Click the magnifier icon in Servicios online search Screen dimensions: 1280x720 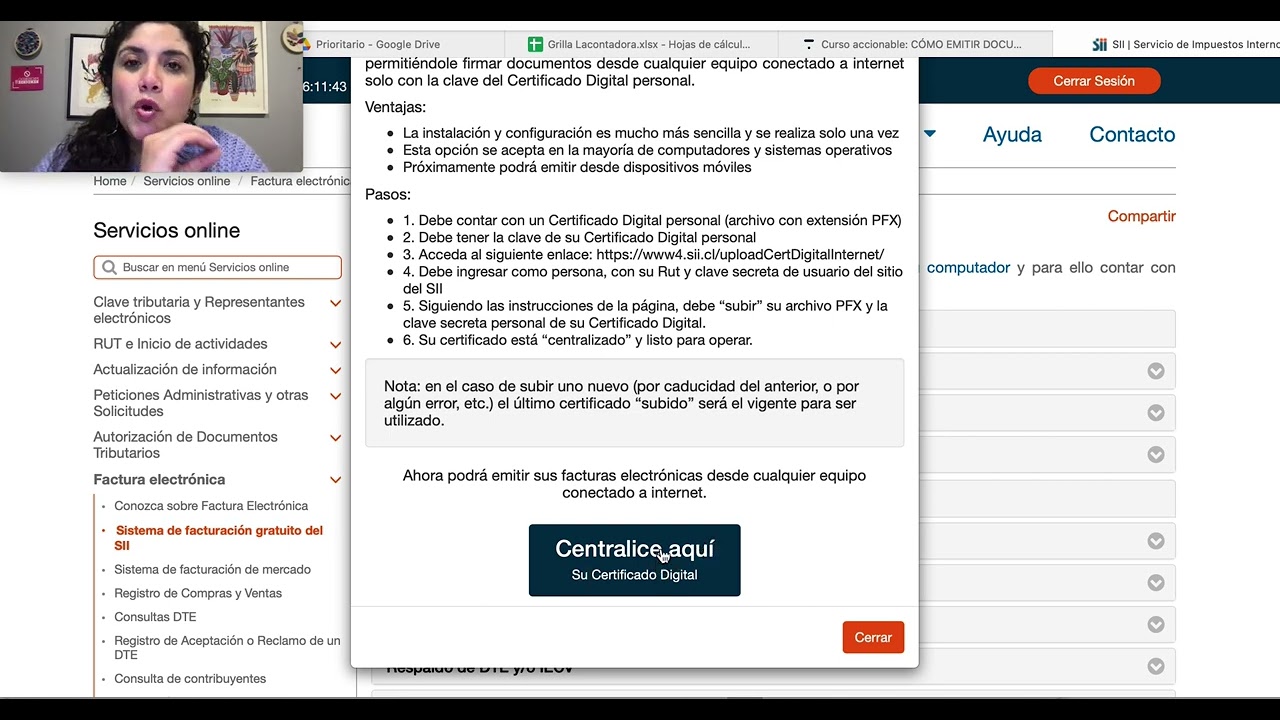[x=109, y=267]
